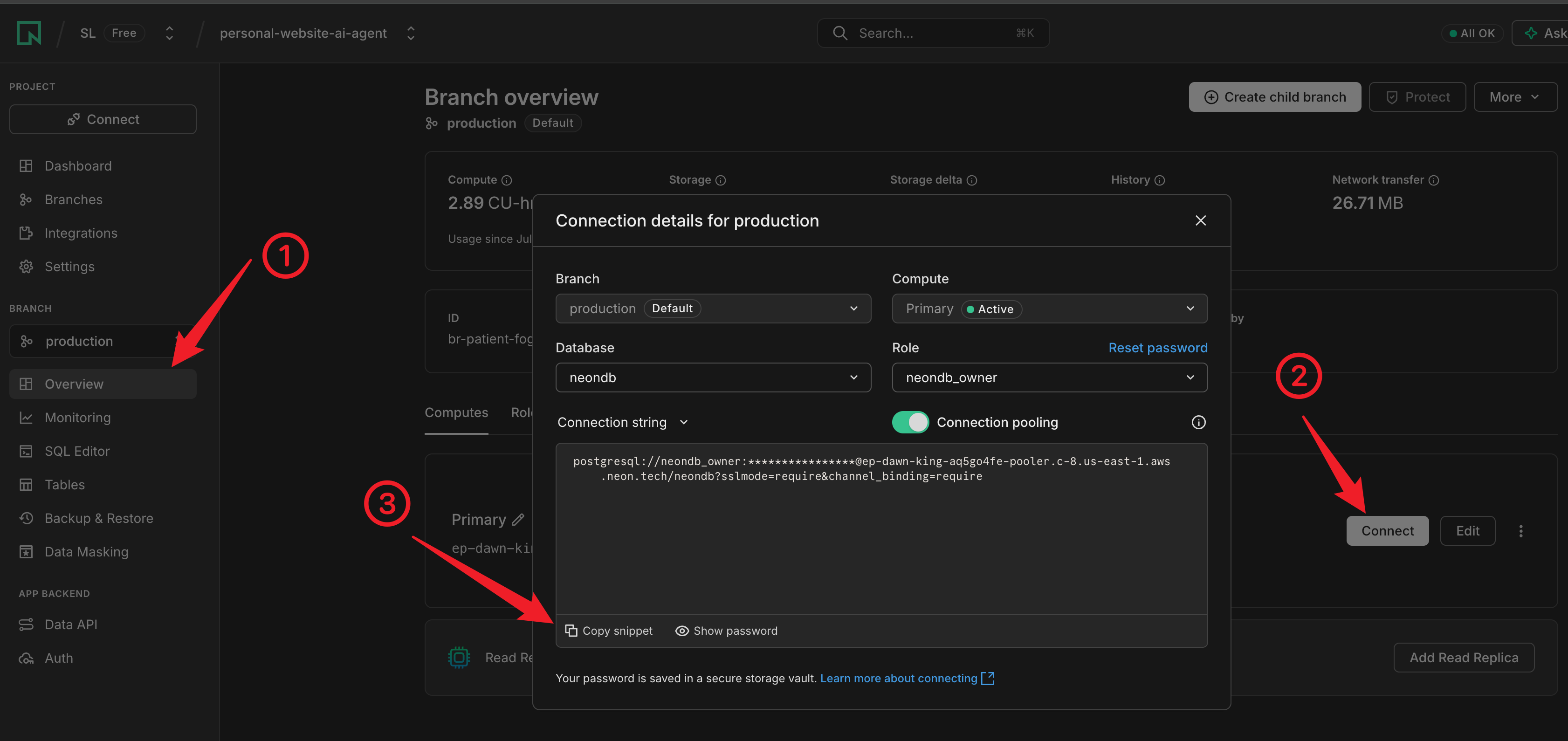Open the Branch dropdown in dialog
This screenshot has width=1568, height=741.
coord(714,309)
